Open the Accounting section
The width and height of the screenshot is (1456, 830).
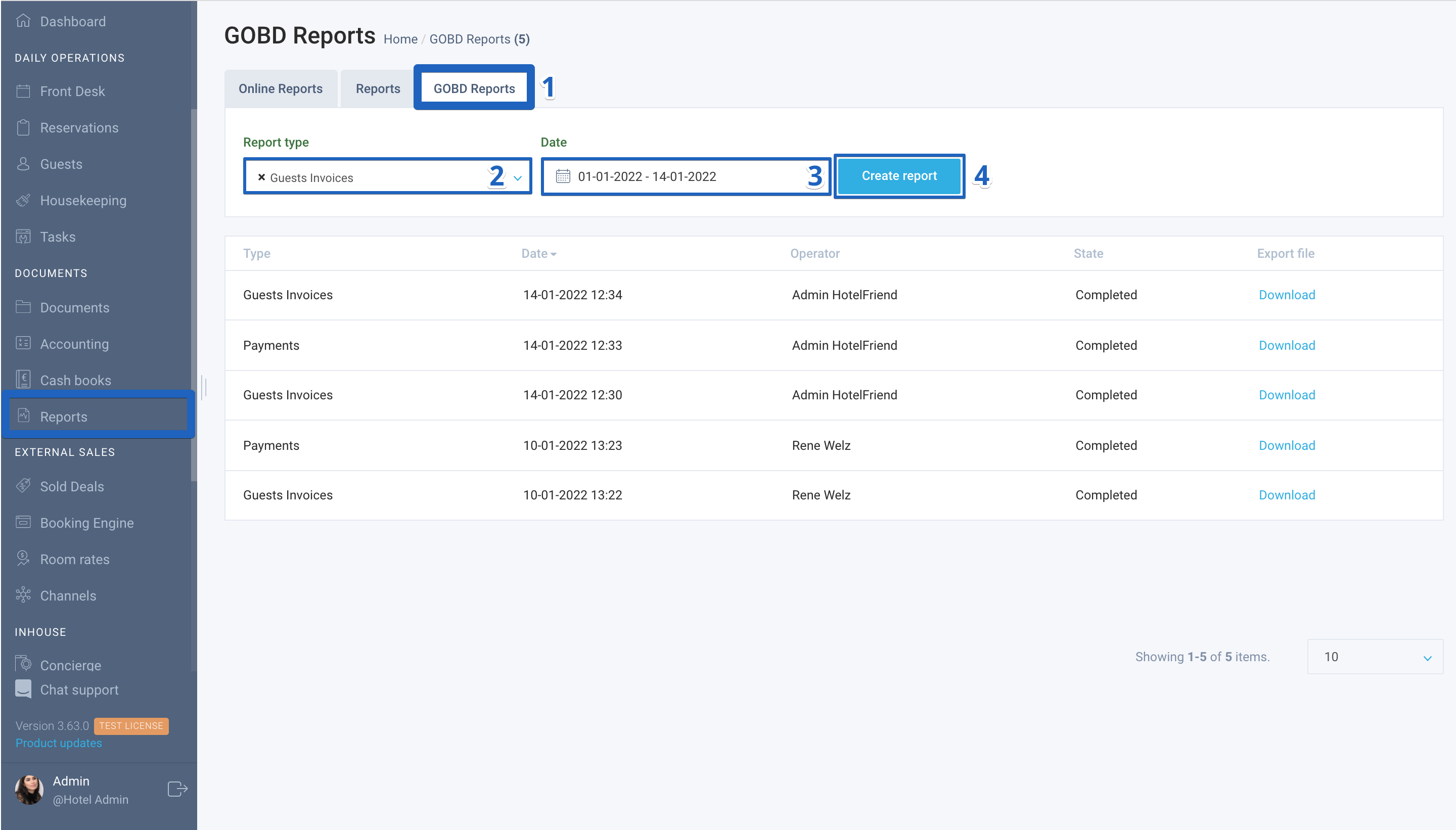click(75, 344)
